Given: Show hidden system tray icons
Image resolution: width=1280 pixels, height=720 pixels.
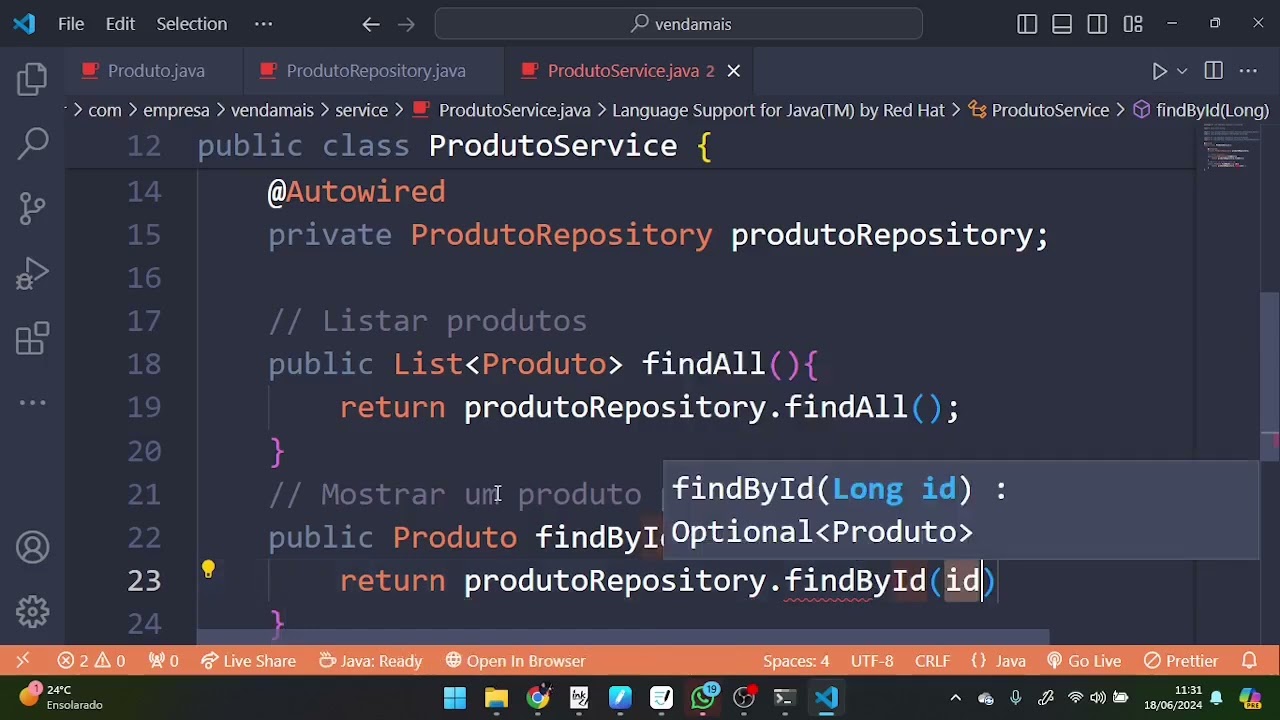Looking at the screenshot, I should pos(955,698).
